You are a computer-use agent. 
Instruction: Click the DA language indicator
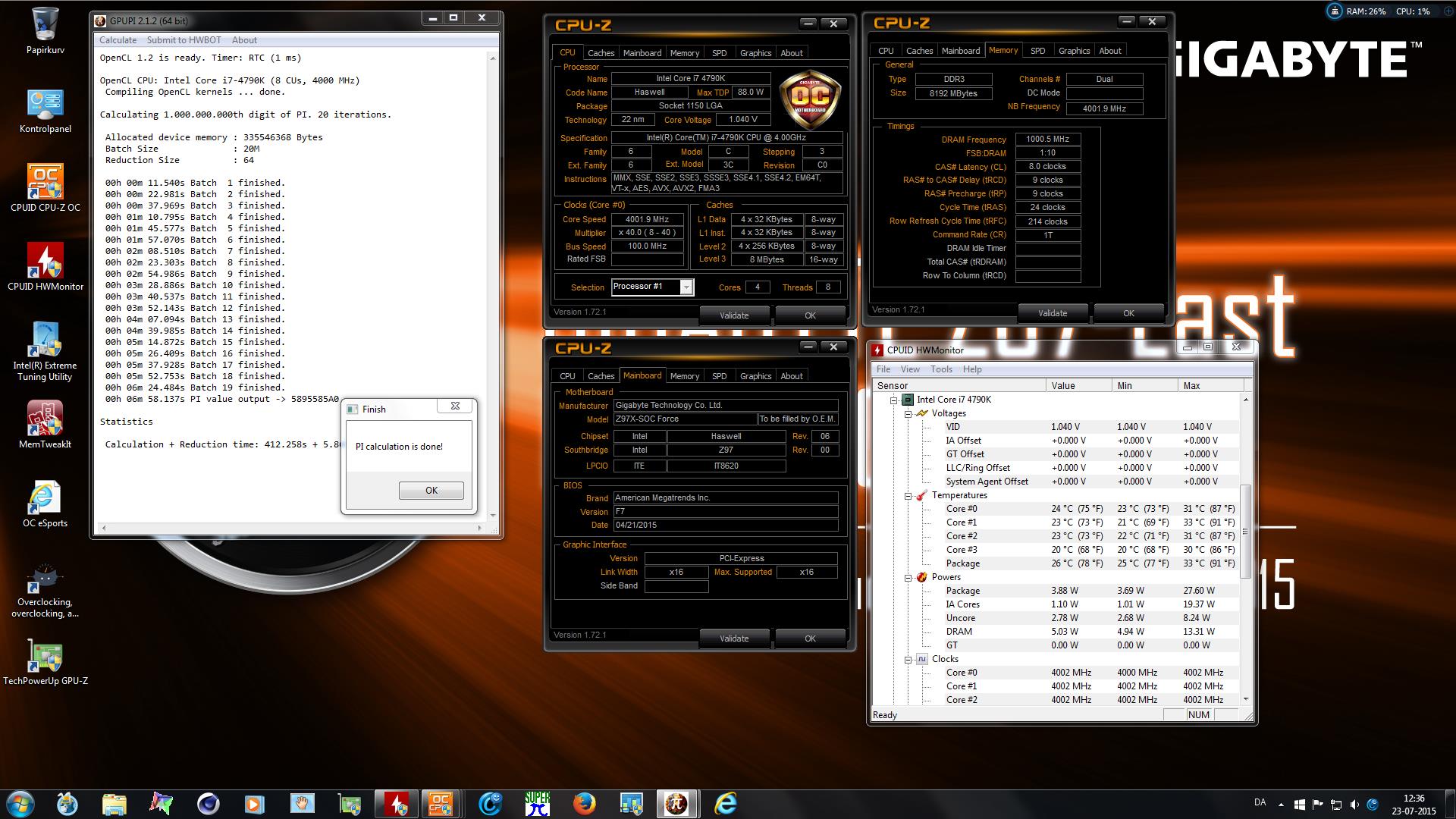[x=1260, y=802]
